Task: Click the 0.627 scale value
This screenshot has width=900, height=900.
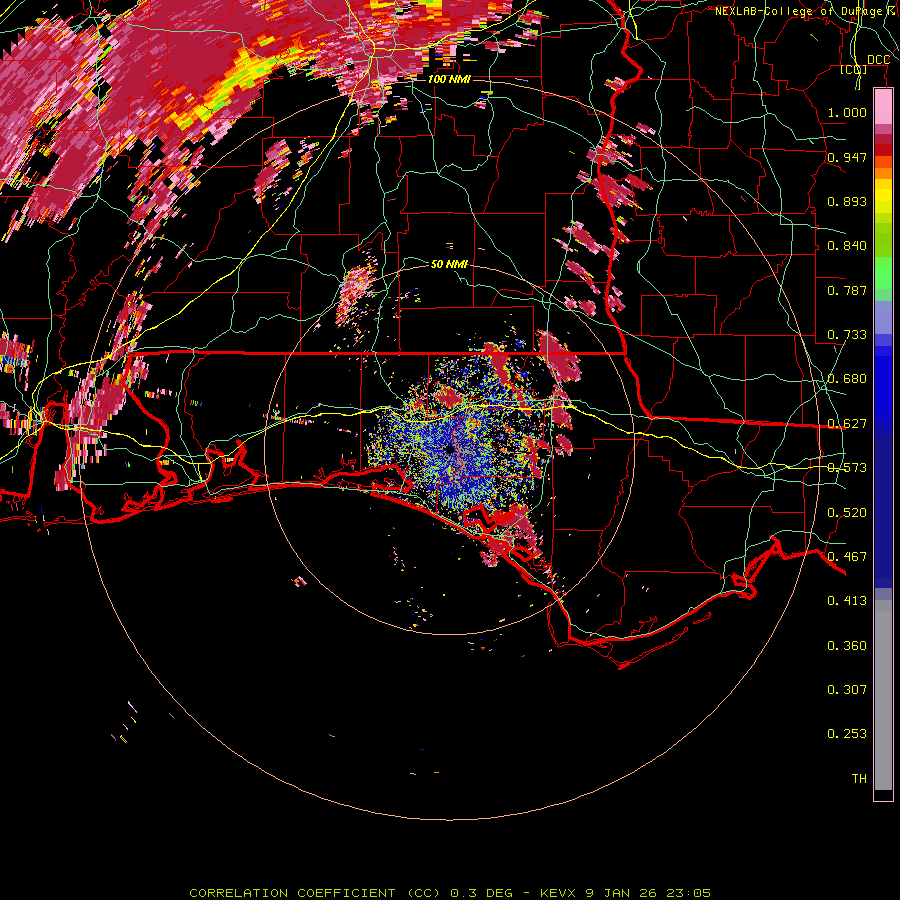Action: (x=847, y=423)
